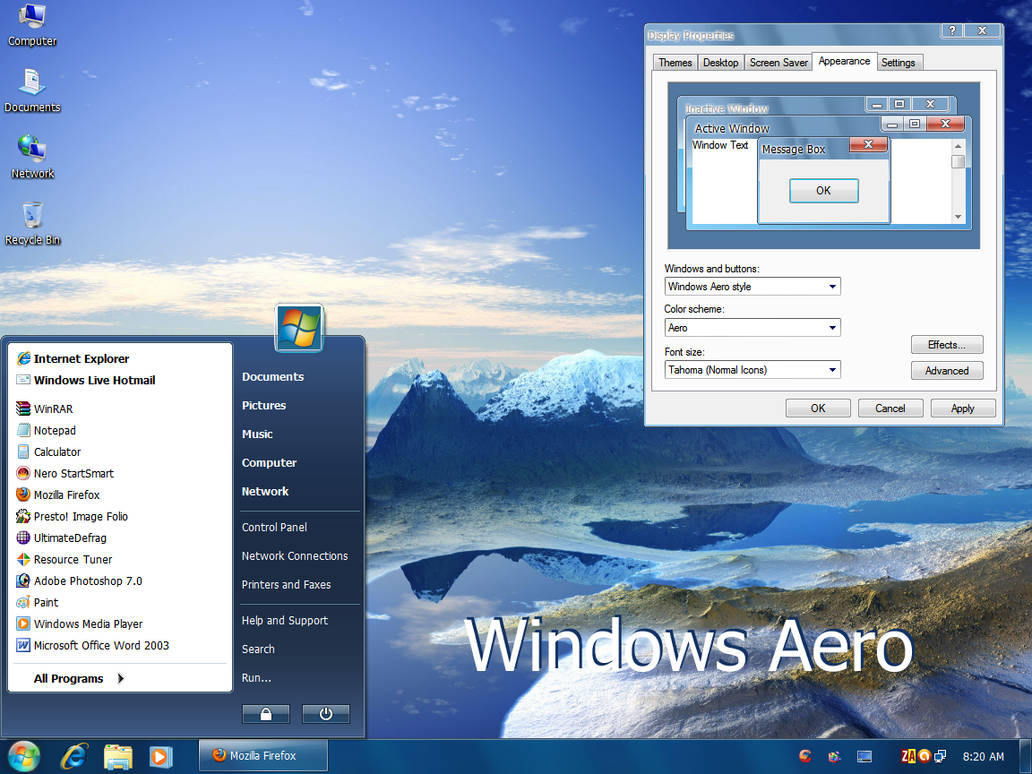Click the Effects... button
Image resolution: width=1032 pixels, height=774 pixels.
pyautogui.click(x=946, y=345)
